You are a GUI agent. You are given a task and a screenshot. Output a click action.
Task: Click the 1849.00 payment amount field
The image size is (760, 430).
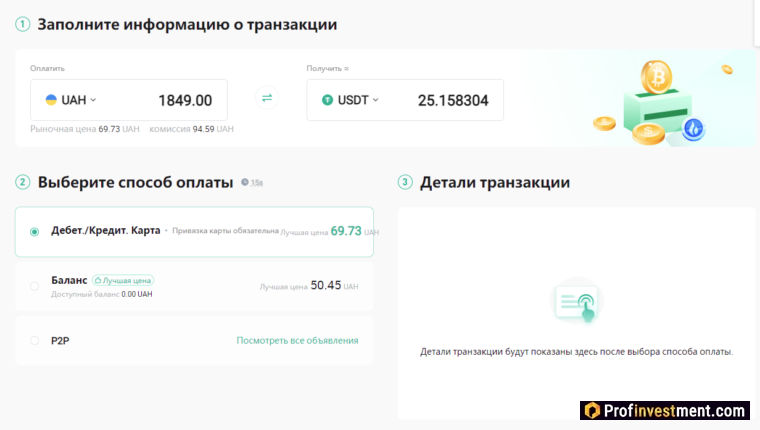(185, 100)
